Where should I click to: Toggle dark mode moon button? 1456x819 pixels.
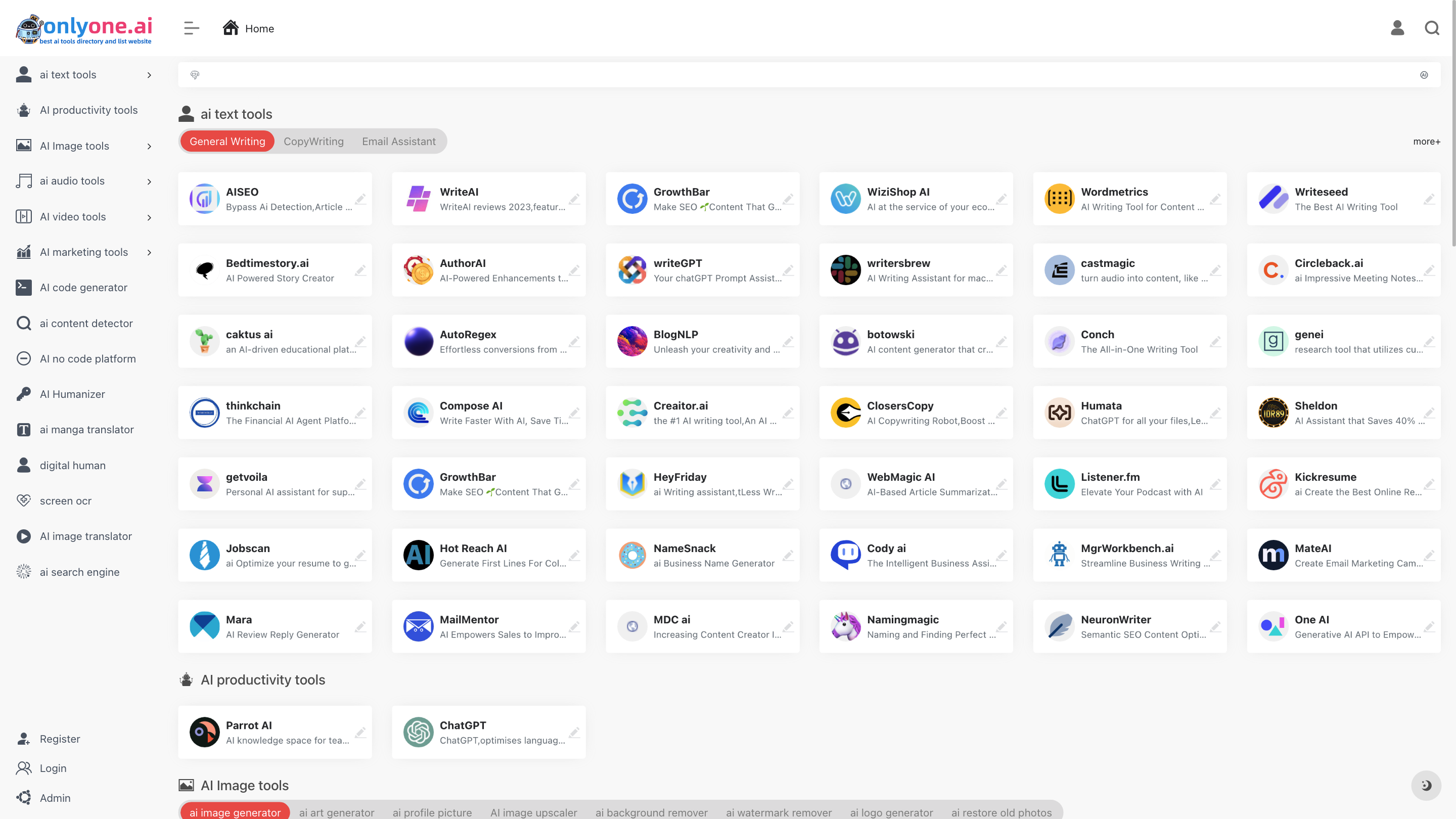click(1426, 785)
